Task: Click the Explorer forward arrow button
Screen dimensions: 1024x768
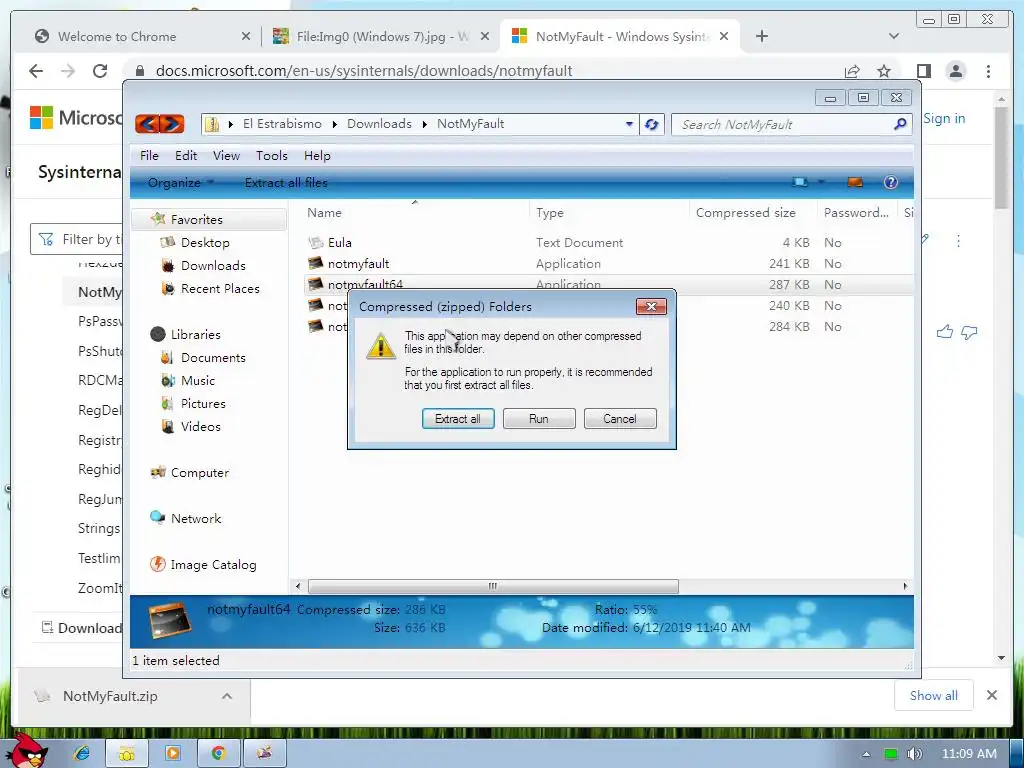Action: (172, 123)
